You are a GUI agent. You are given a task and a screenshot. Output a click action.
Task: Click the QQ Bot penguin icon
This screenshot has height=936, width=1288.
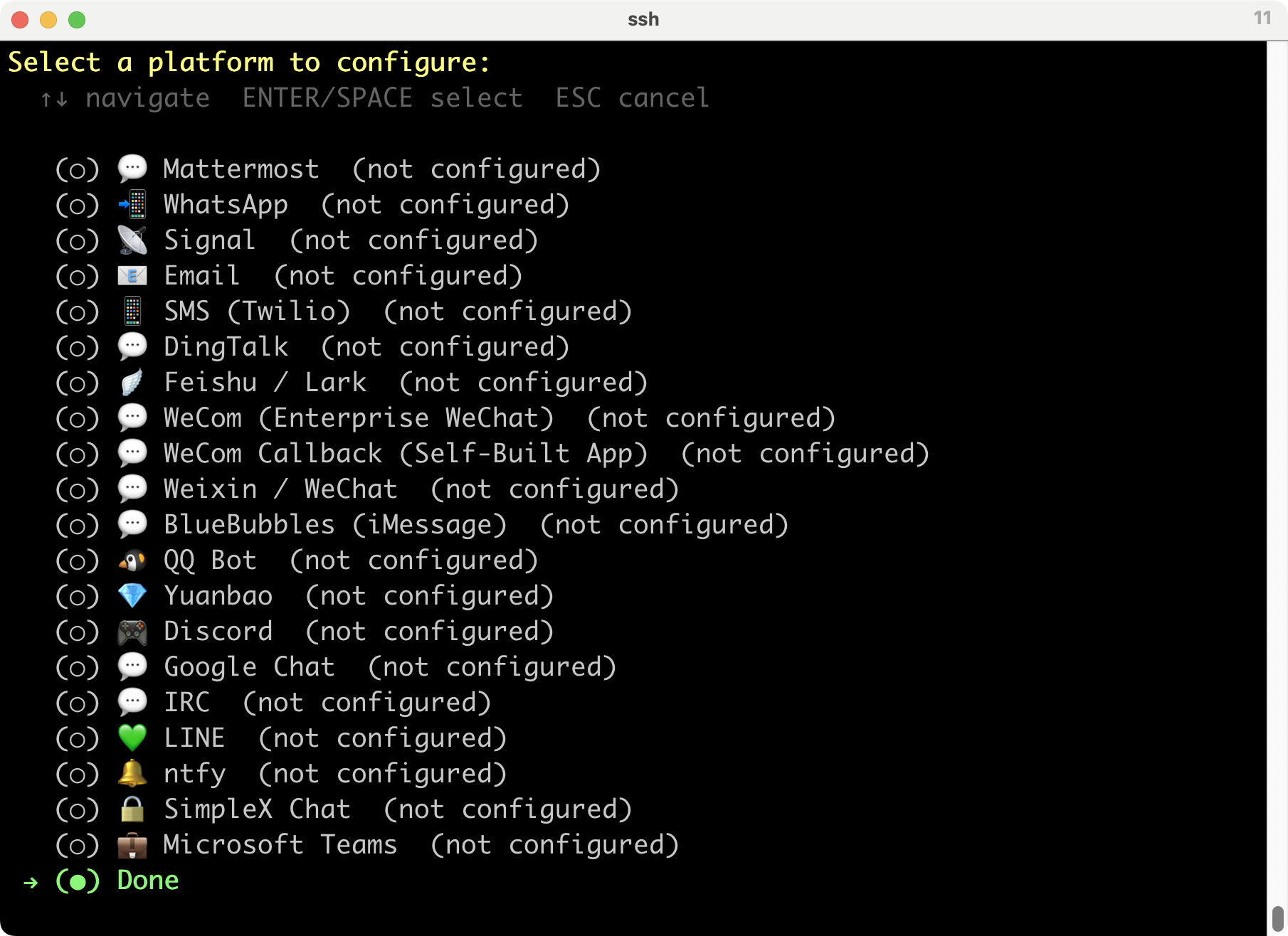pyautogui.click(x=132, y=560)
